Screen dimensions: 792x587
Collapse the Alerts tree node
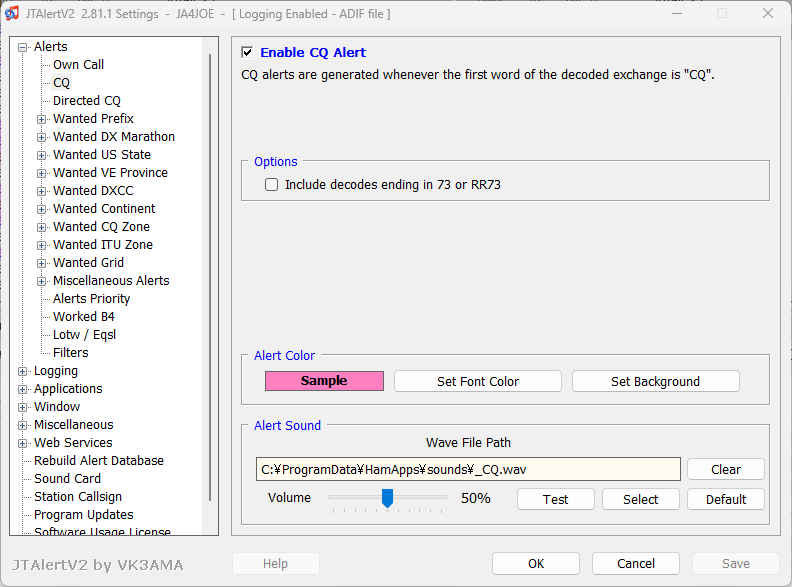point(22,47)
